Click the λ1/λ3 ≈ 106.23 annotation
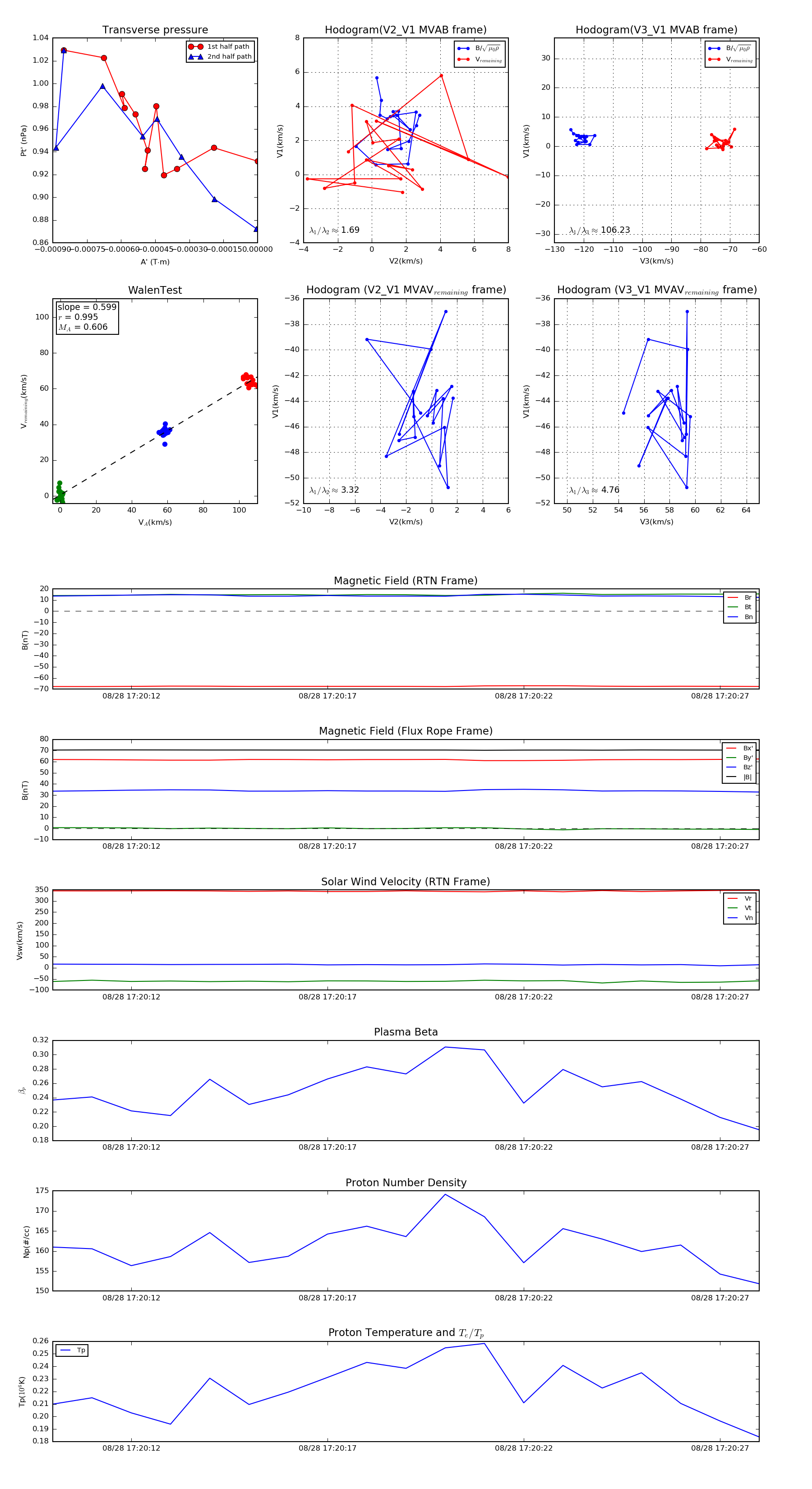This screenshot has width=812, height=1489. [x=600, y=230]
